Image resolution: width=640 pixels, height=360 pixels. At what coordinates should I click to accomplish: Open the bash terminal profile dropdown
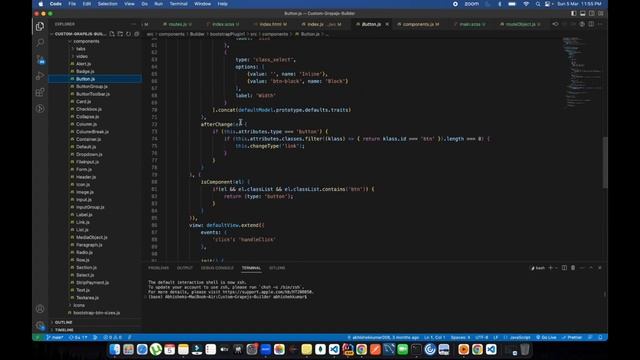[556, 268]
